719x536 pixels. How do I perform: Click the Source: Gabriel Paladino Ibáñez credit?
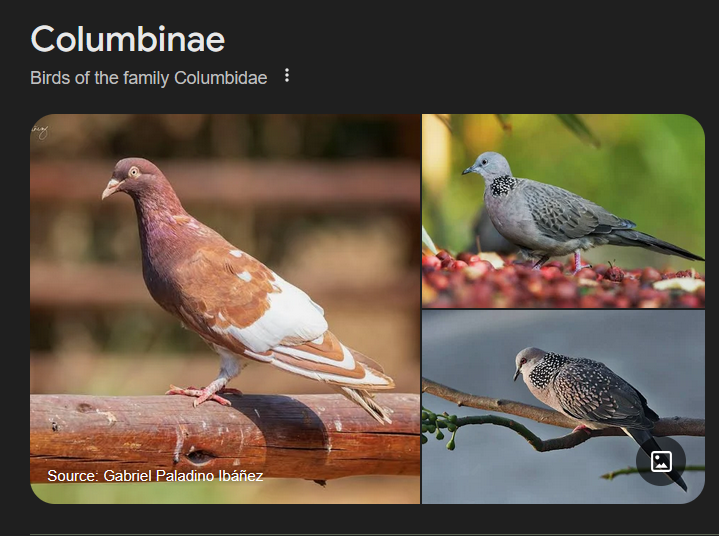[x=155, y=476]
